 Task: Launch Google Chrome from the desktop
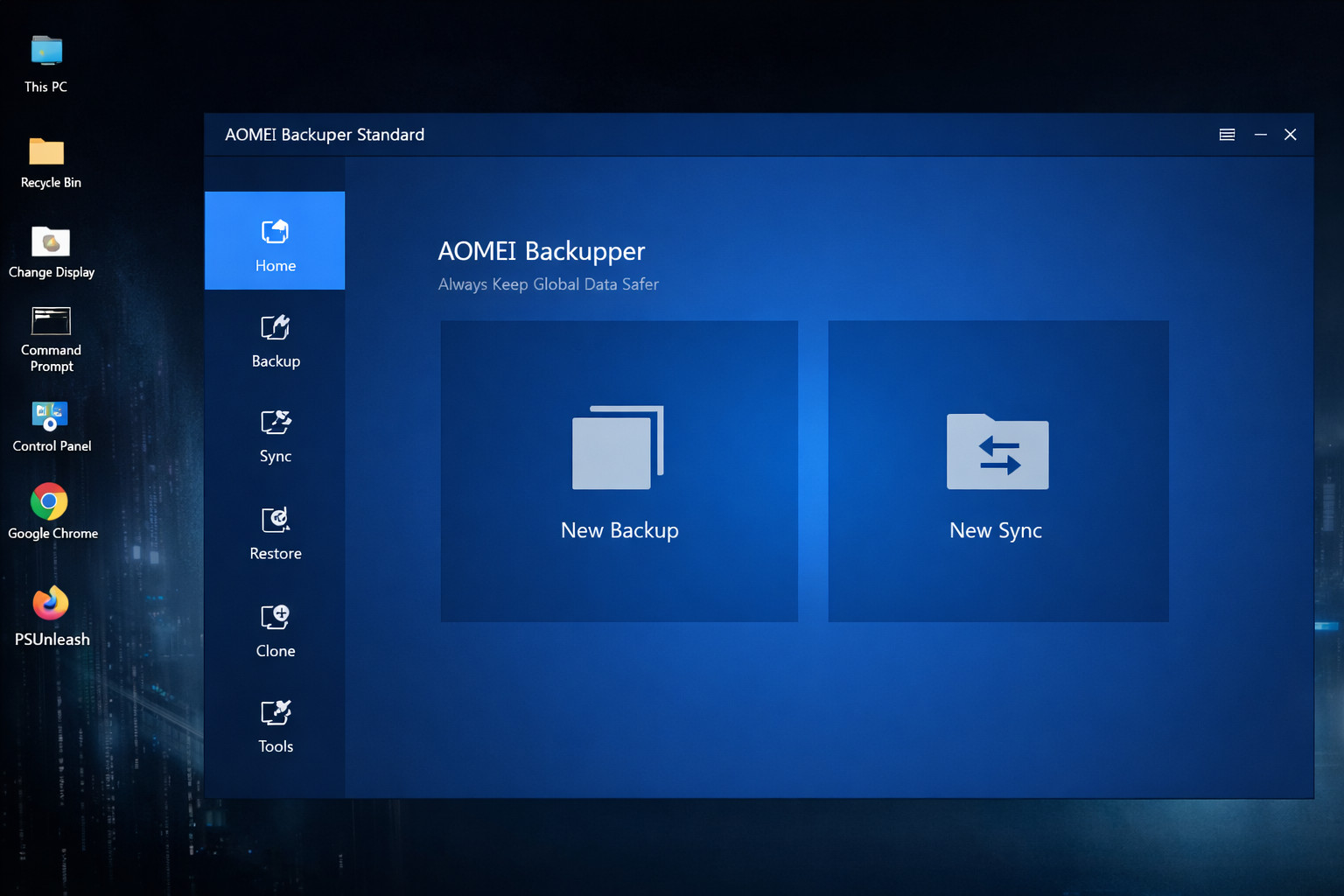[x=50, y=503]
